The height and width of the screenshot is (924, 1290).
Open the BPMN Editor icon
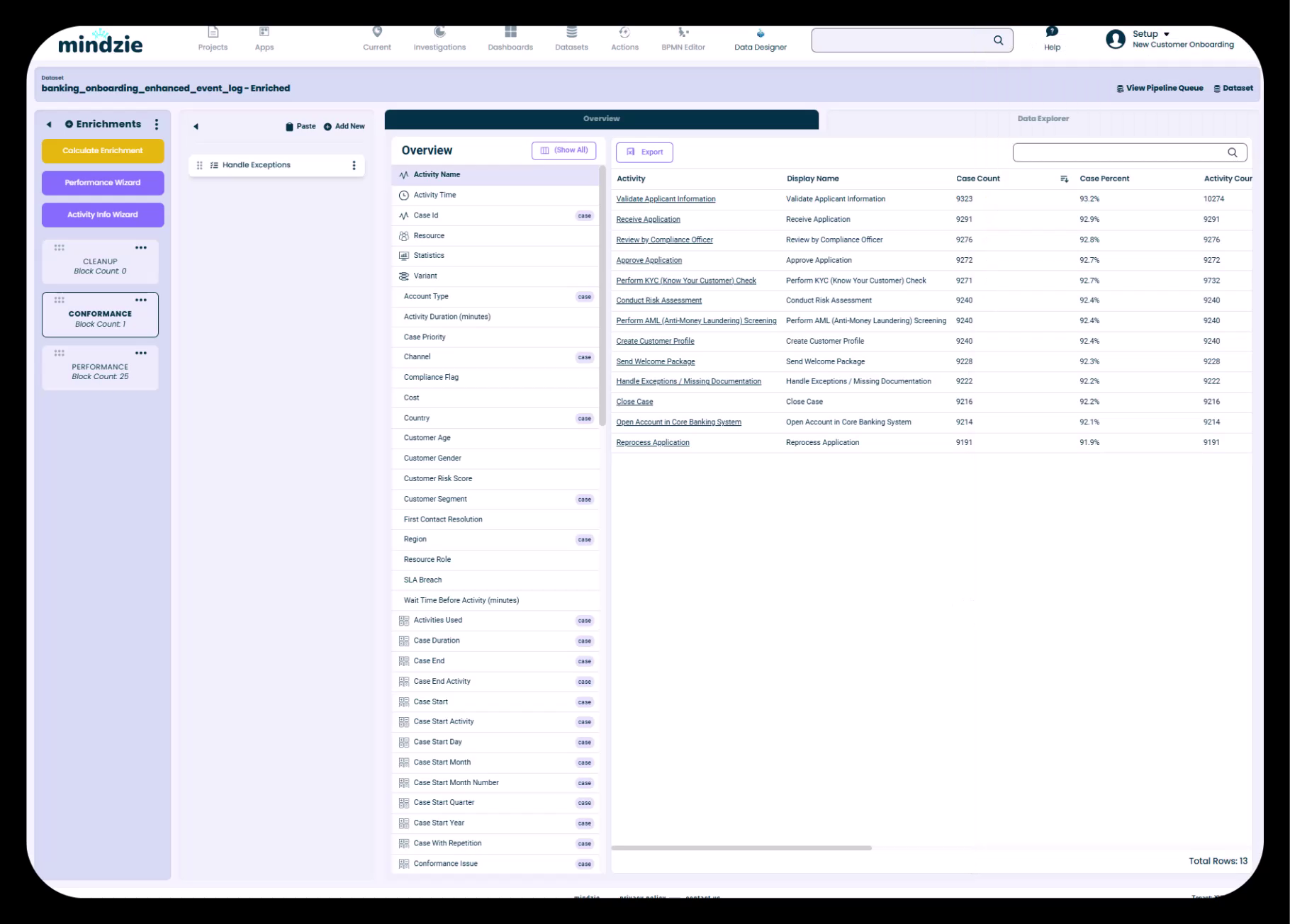point(683,32)
